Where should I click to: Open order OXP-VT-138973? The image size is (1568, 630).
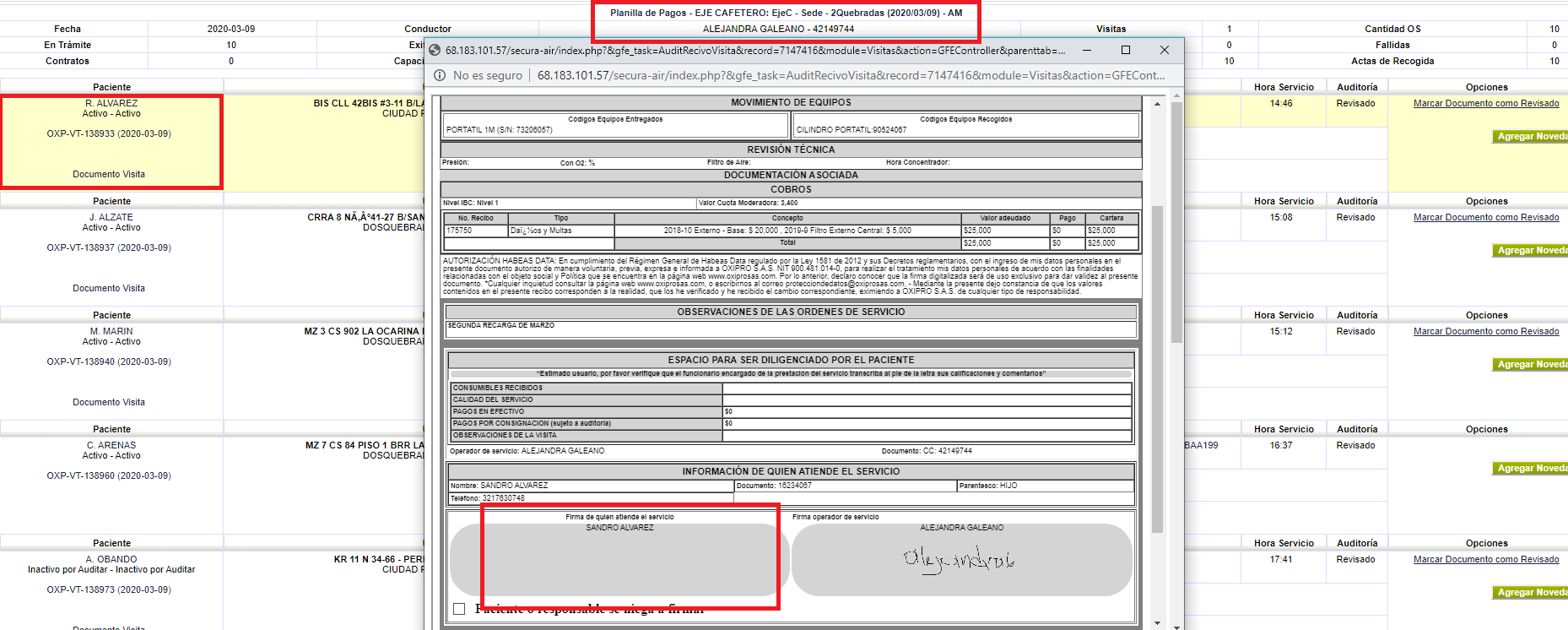point(109,589)
